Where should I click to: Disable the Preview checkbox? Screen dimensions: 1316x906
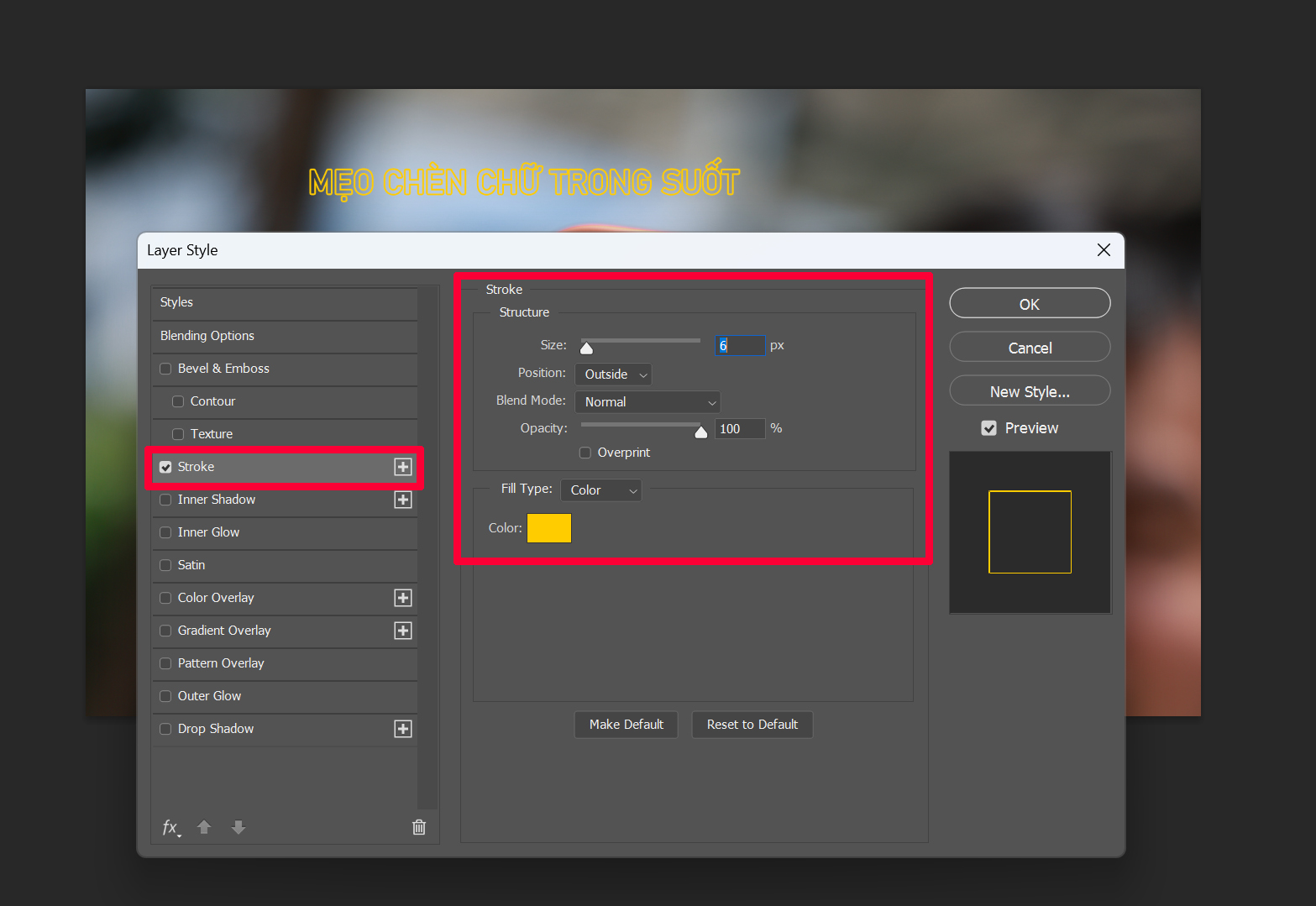point(988,427)
